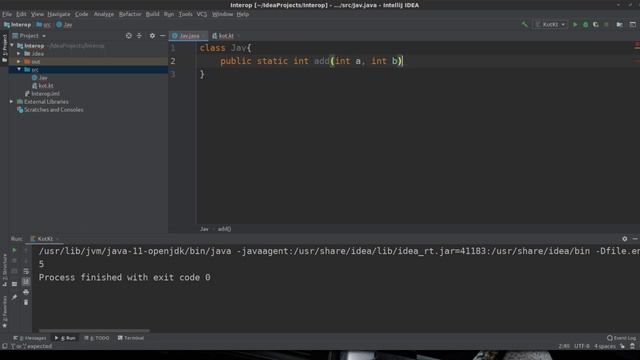Click the restore layout icon in the Run panel
This screenshot has width=640, height=360.
(x=14, y=284)
